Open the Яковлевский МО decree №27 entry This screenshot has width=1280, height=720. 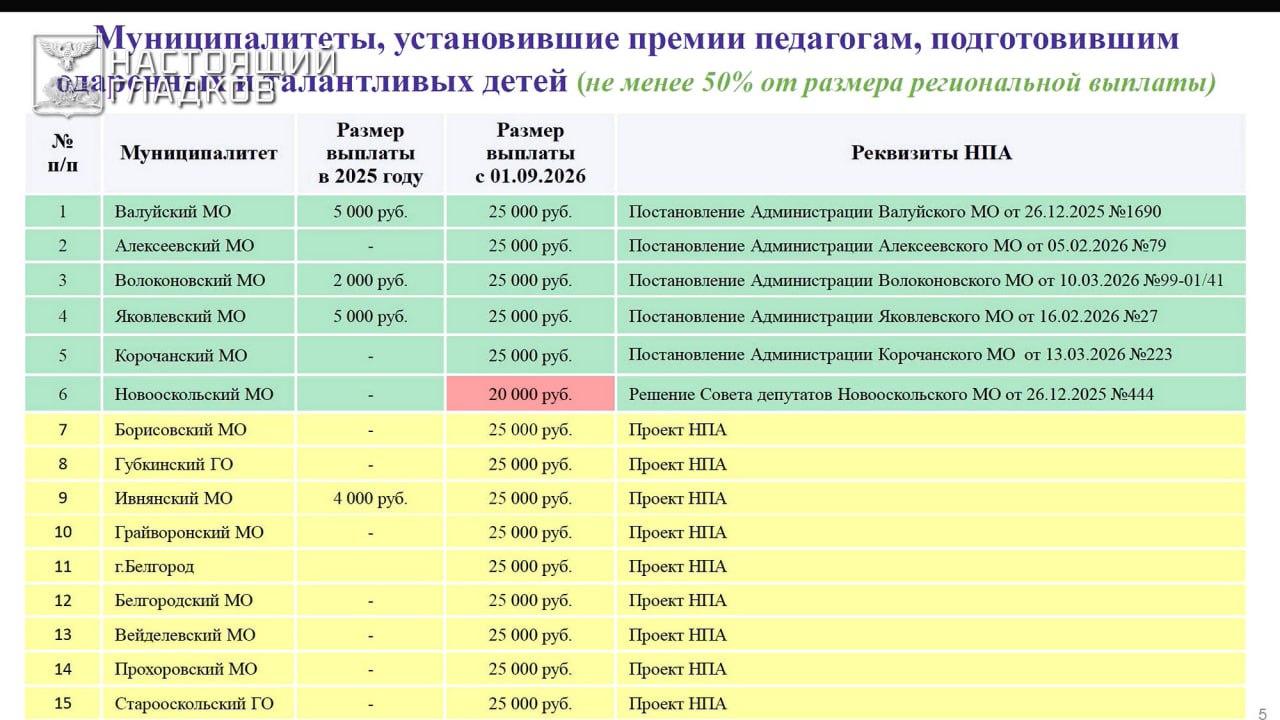pyautogui.click(x=893, y=317)
